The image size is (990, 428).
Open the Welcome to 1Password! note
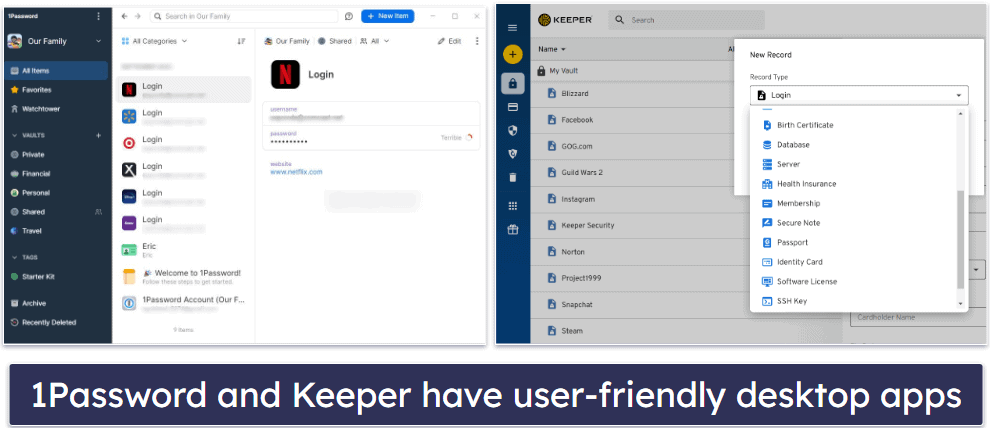coord(184,276)
